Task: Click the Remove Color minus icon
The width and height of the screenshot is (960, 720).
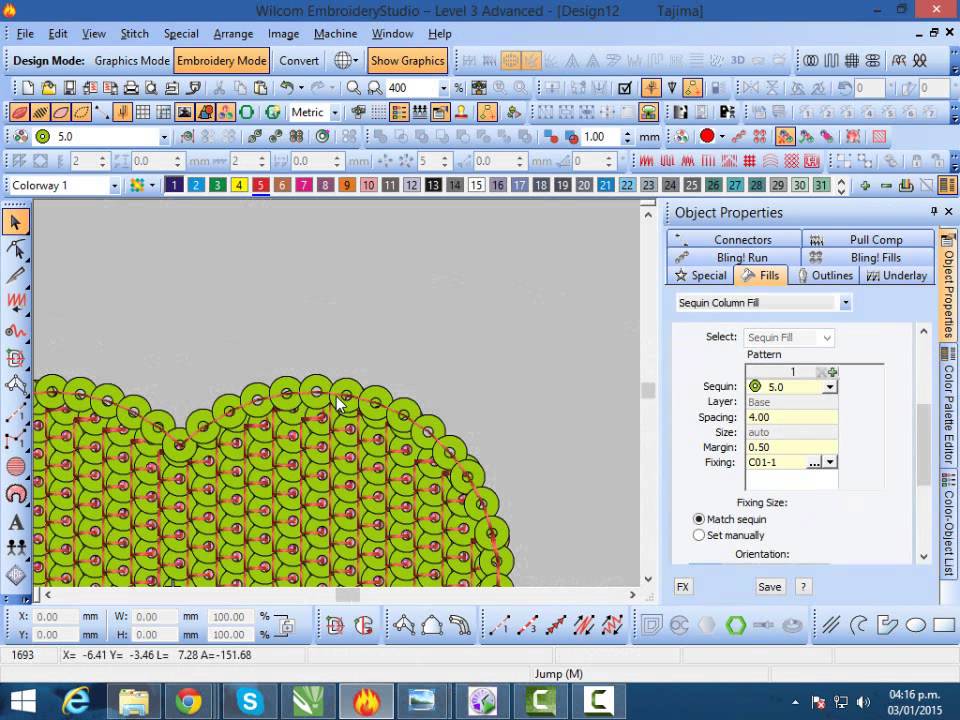Action: pos(886,185)
